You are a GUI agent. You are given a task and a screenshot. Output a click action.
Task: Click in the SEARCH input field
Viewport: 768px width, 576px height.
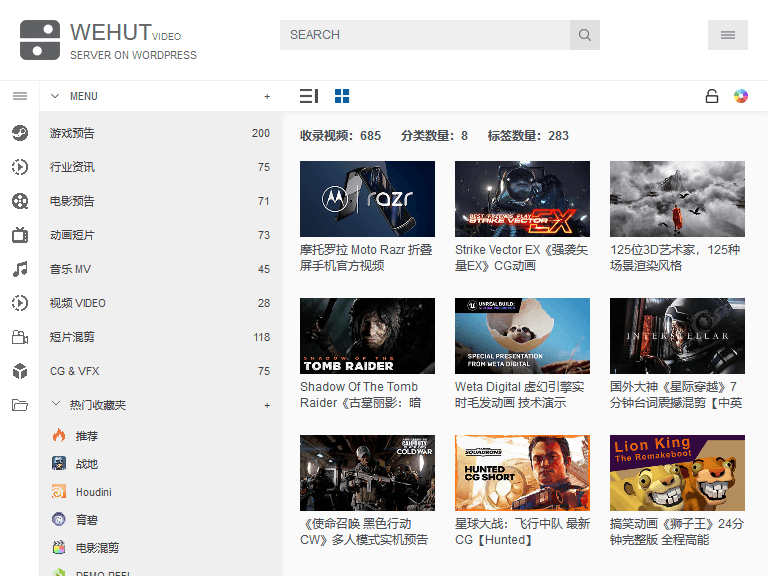pyautogui.click(x=425, y=35)
